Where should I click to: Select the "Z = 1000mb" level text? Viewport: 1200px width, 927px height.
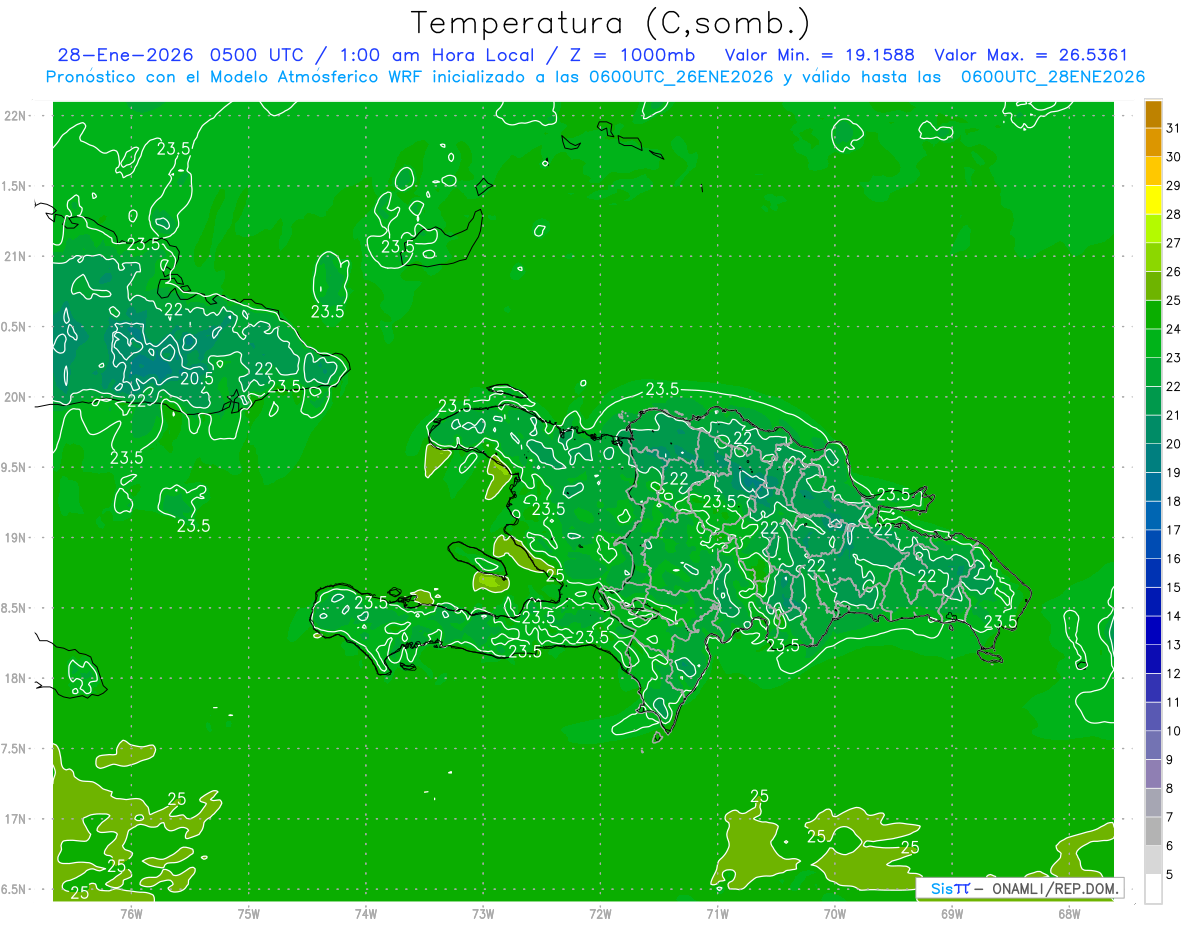point(633,55)
